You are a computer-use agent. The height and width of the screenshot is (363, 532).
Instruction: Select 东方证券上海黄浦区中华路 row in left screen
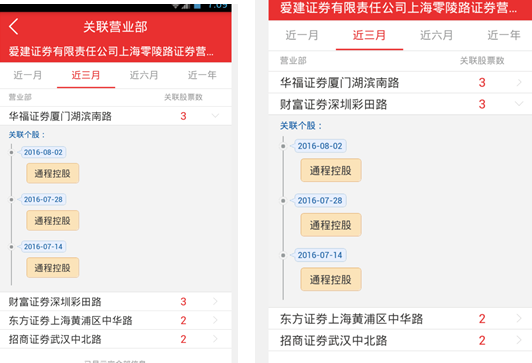click(x=116, y=320)
